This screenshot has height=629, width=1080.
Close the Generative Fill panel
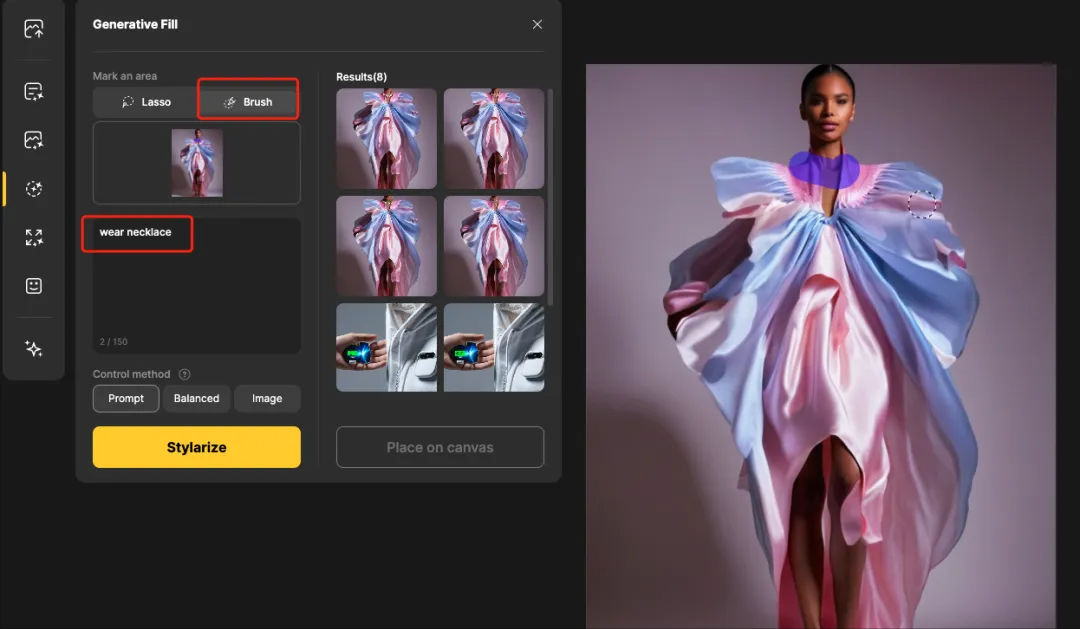(537, 24)
